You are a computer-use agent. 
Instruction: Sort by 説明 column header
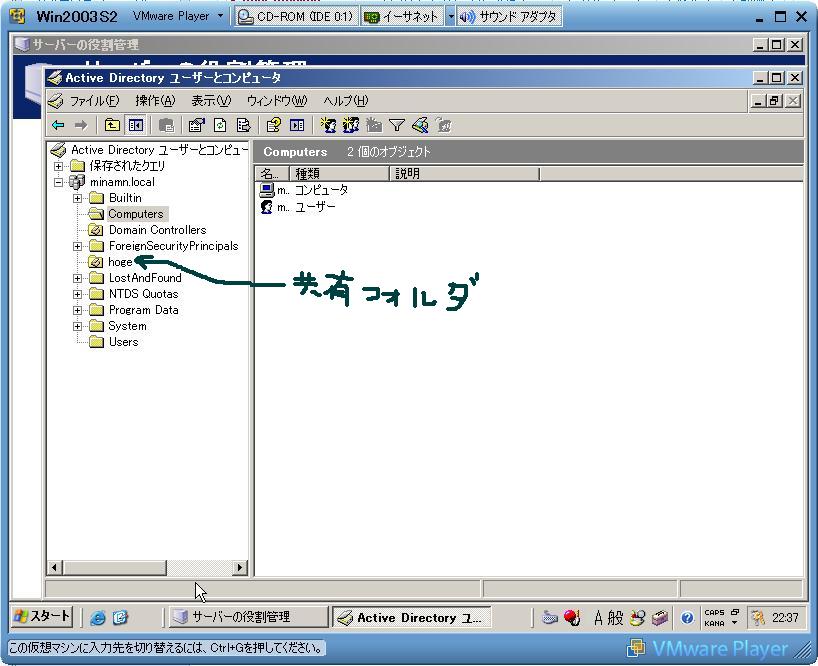pos(464,174)
